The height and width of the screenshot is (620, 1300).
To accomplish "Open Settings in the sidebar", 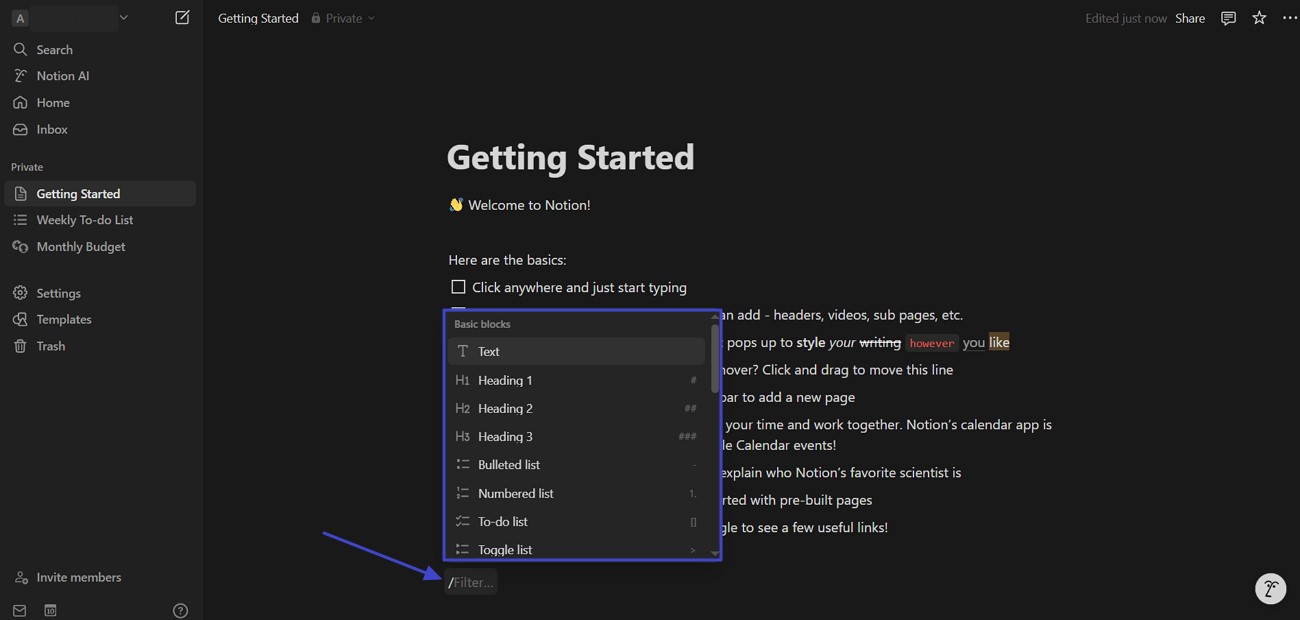I will 100,293.
